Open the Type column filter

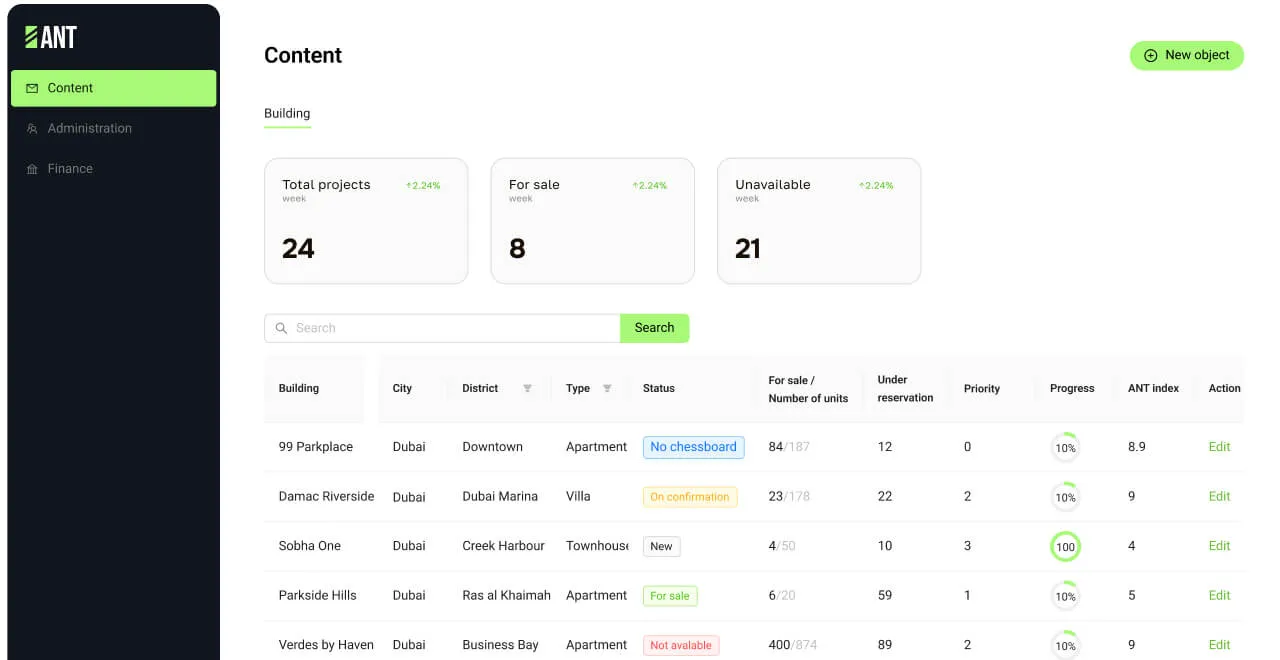(x=607, y=388)
